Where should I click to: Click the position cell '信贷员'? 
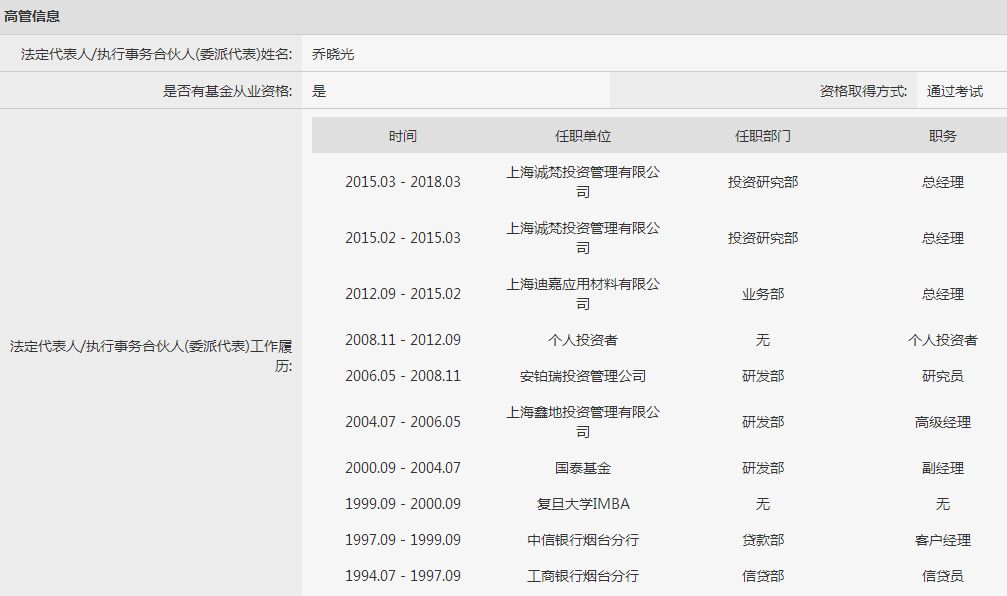coord(942,575)
